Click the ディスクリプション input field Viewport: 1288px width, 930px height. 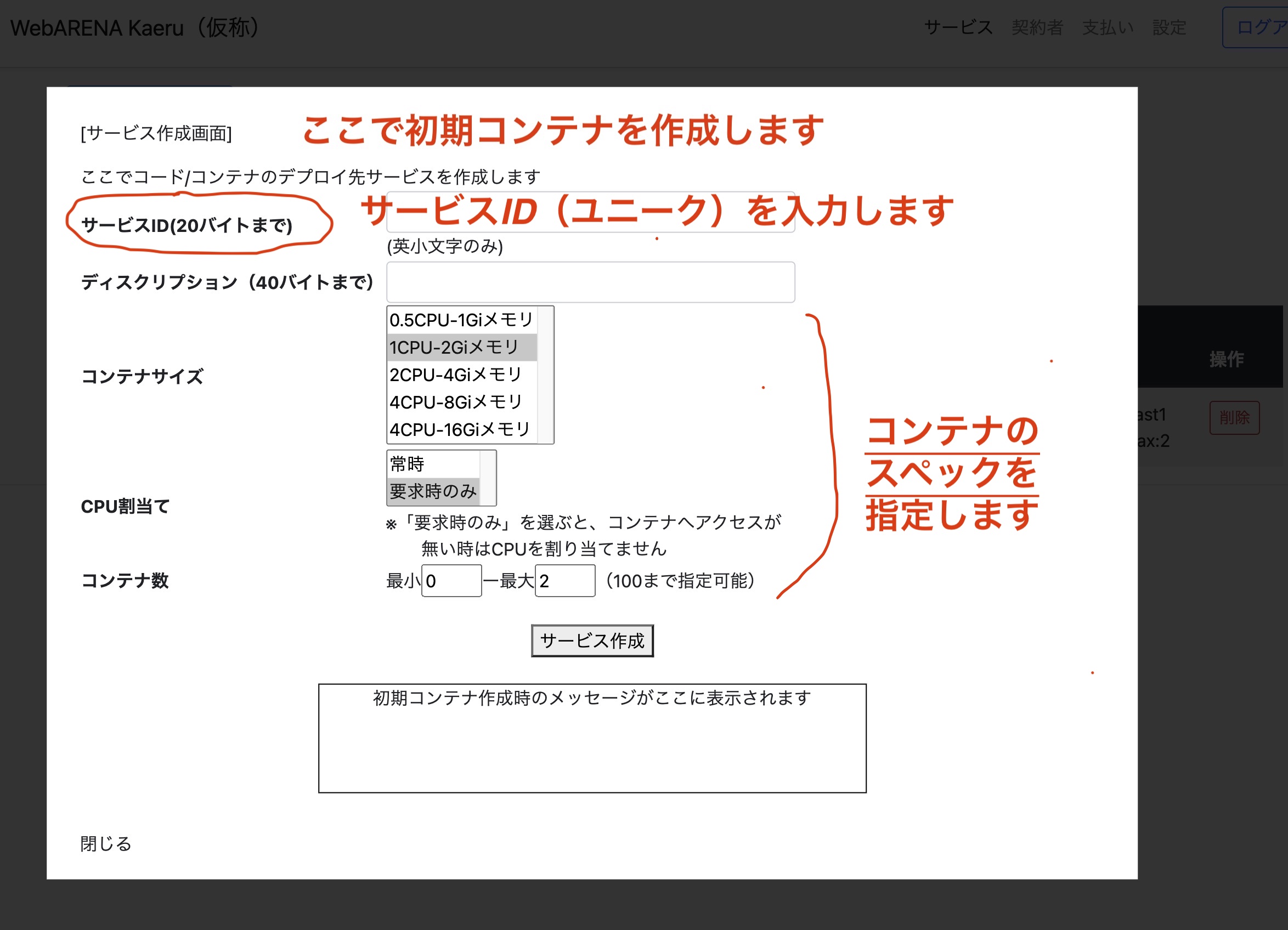591,282
